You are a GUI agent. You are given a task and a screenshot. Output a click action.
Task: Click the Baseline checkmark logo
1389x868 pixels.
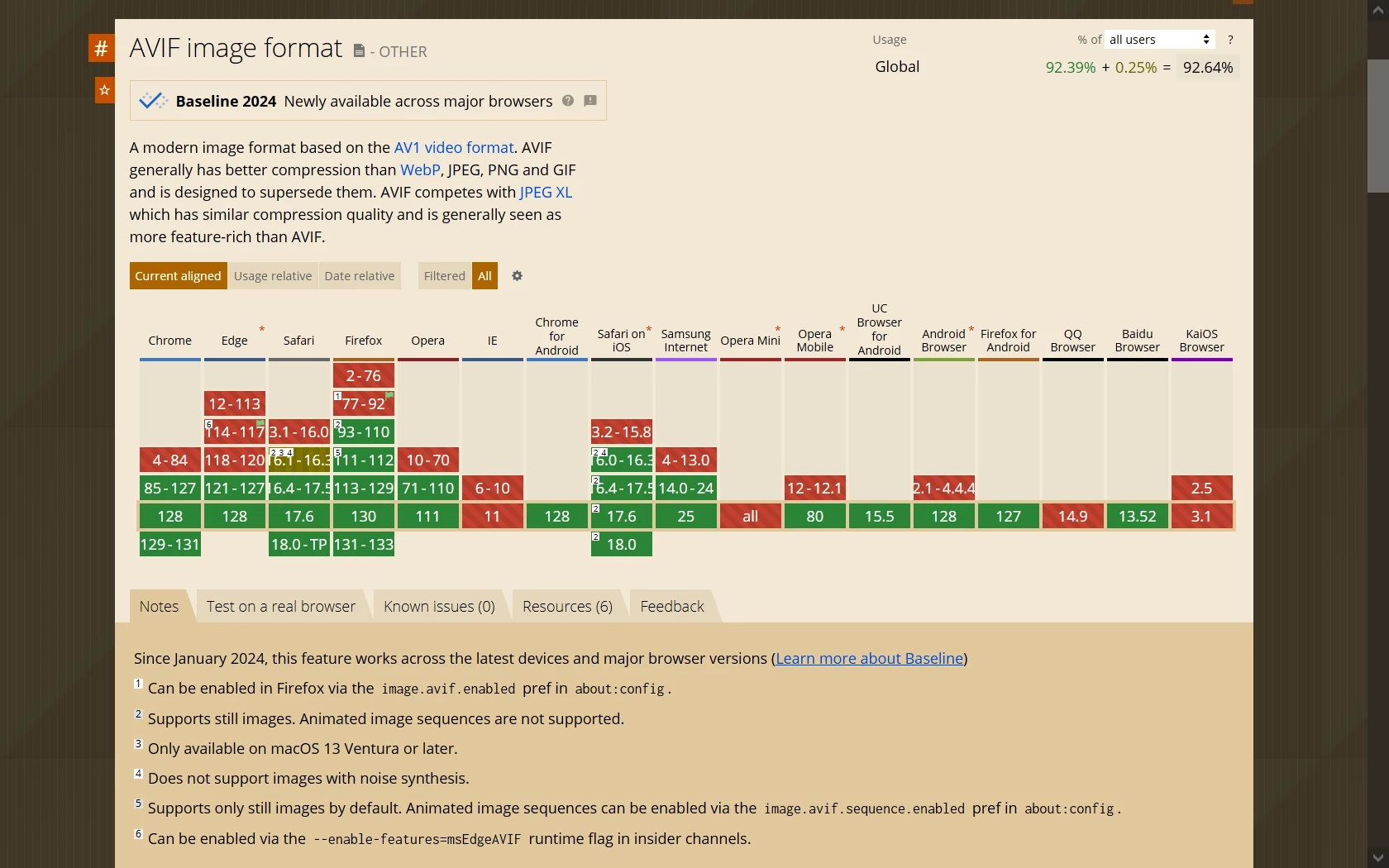tap(153, 101)
